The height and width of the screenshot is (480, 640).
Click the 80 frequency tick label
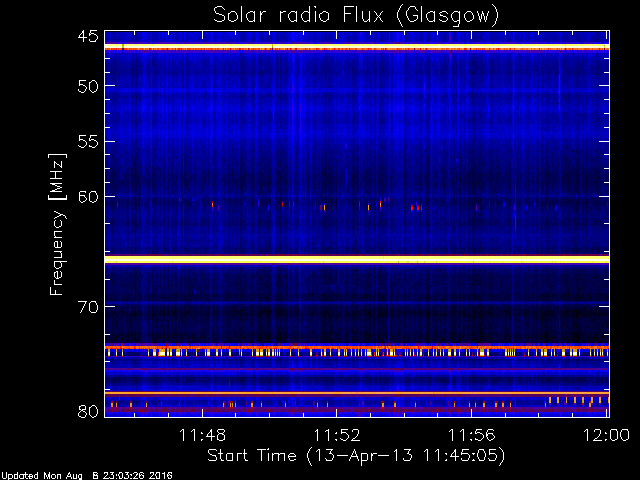click(x=88, y=411)
